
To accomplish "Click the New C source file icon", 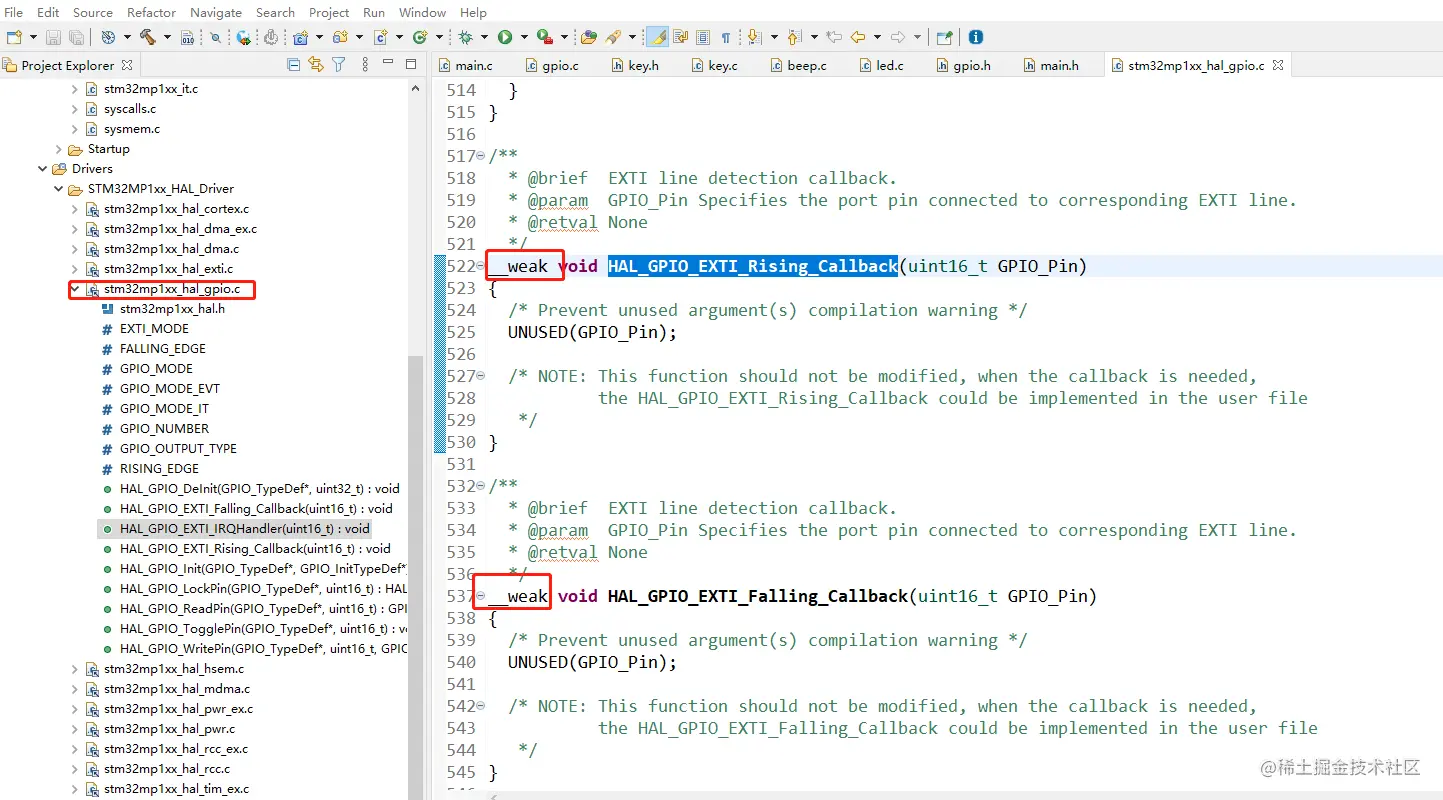I will [381, 37].
